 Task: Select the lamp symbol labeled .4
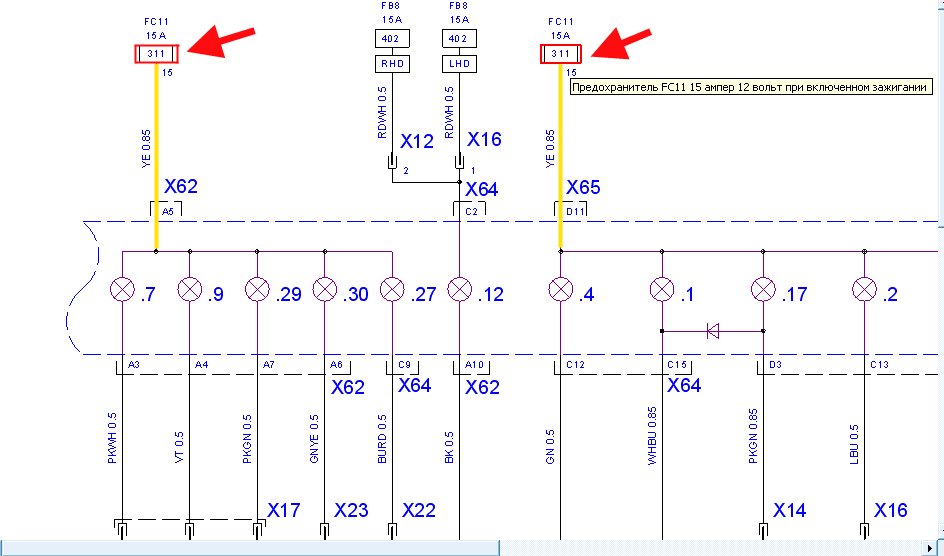pyautogui.click(x=561, y=290)
